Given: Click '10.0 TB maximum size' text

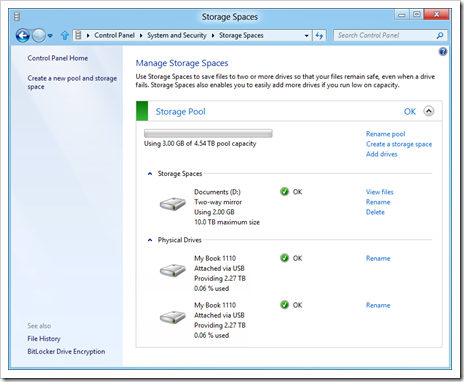Looking at the screenshot, I should (x=227, y=222).
